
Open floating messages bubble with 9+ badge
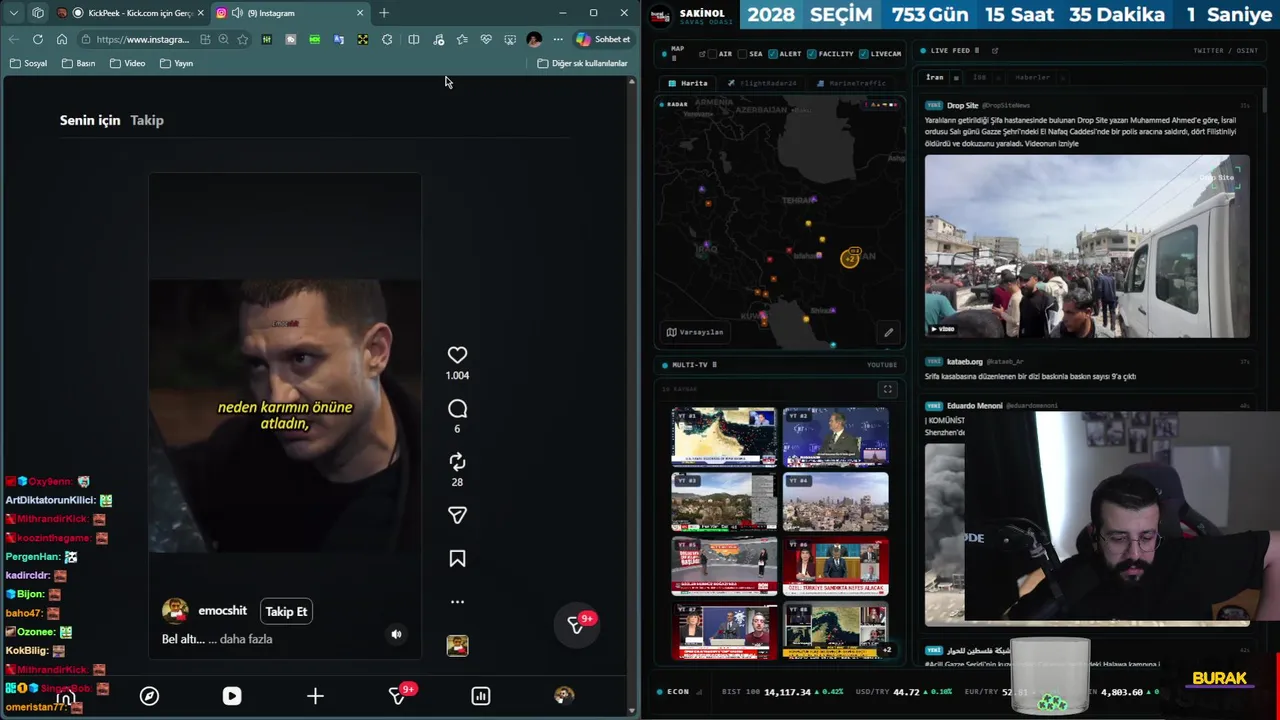(x=578, y=623)
